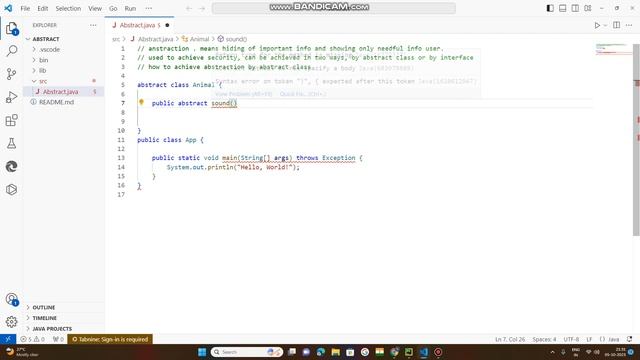
Task: Open the overflow menu ellipsis in menu bar
Action: coord(149,8)
